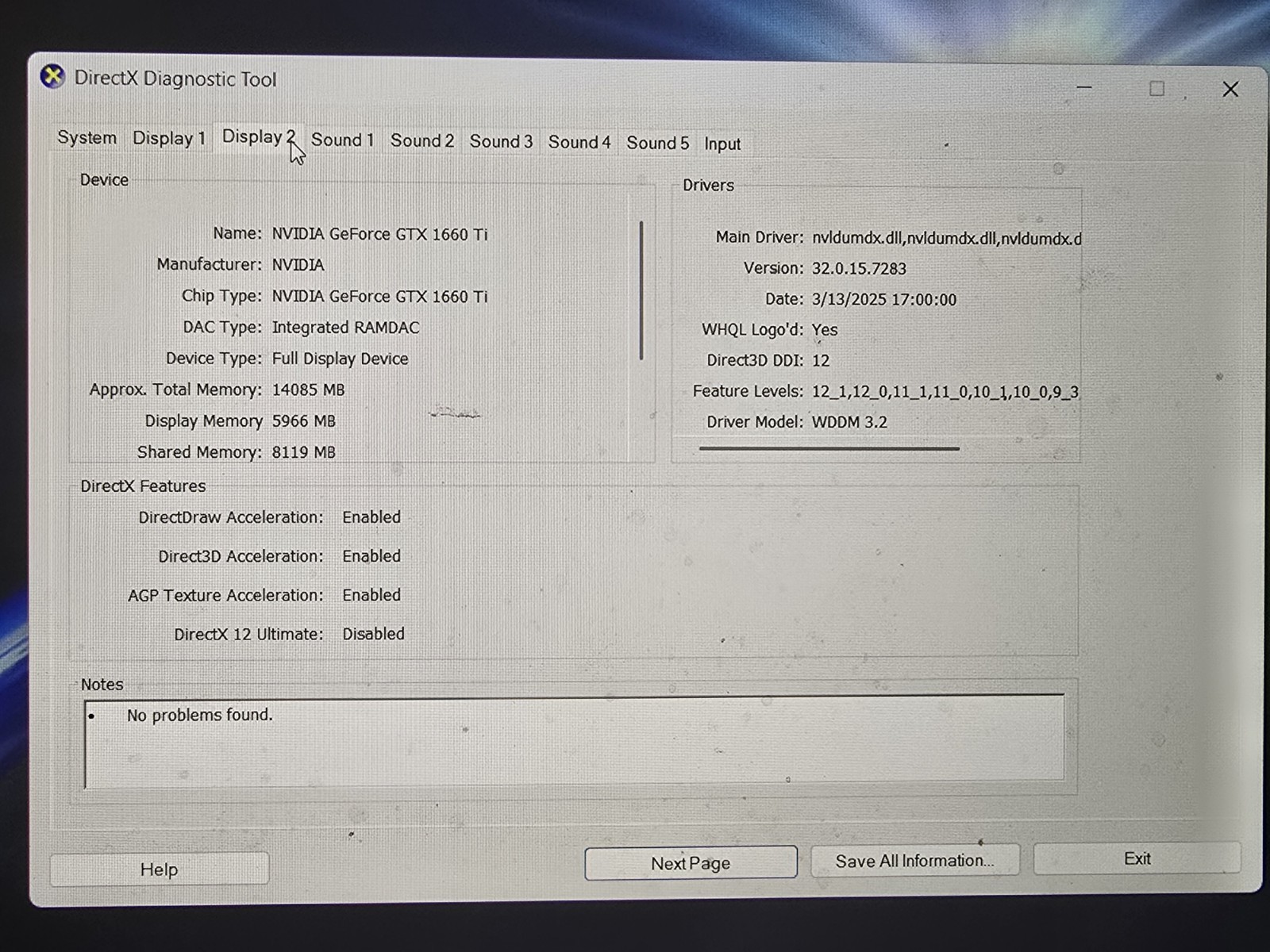Click DirectX 12 Ultimate 'Disabled' value
Image resolution: width=1270 pixels, height=952 pixels.
click(373, 634)
